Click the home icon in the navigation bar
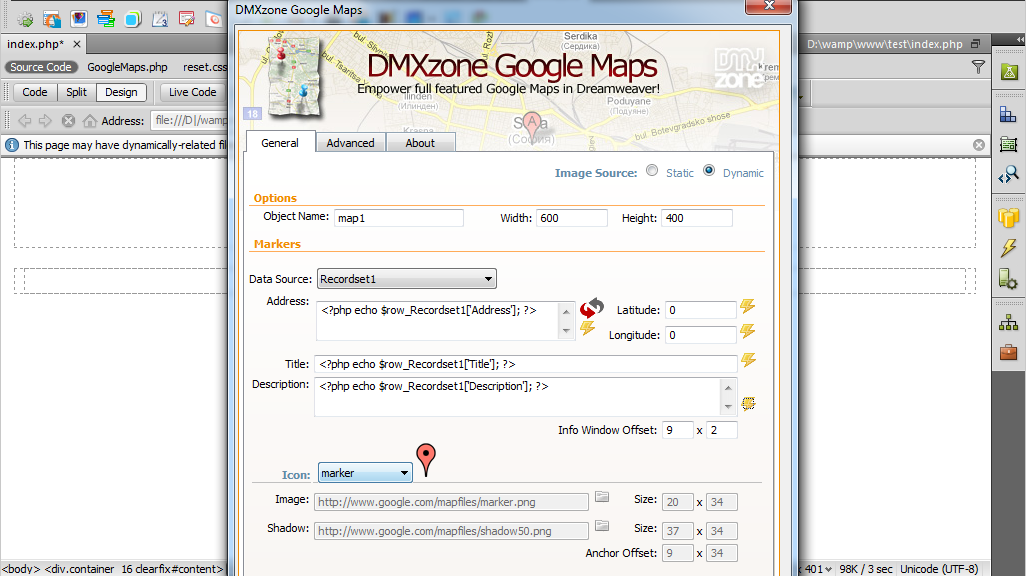Image resolution: width=1026 pixels, height=576 pixels. pos(90,120)
